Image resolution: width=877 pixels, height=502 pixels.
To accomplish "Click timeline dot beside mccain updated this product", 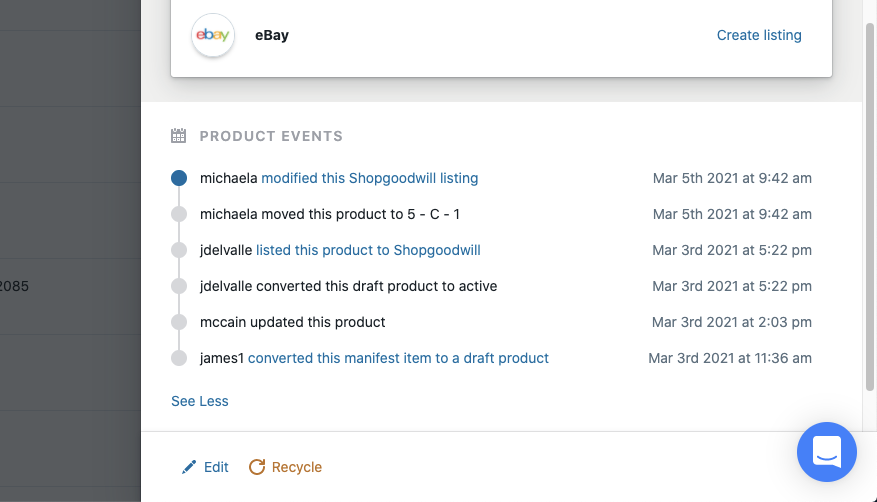I will click(179, 322).
